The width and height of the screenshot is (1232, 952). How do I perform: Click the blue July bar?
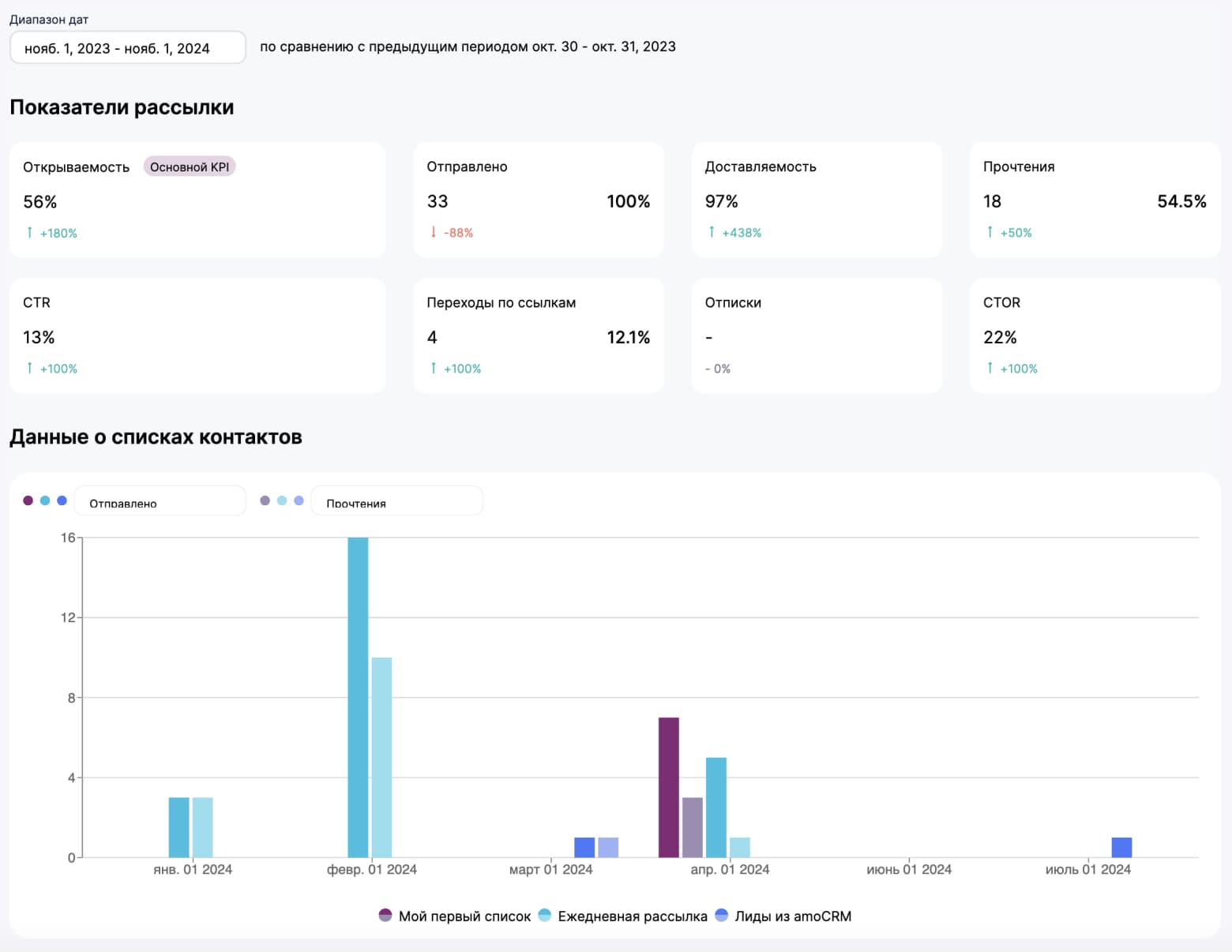[x=1121, y=847]
